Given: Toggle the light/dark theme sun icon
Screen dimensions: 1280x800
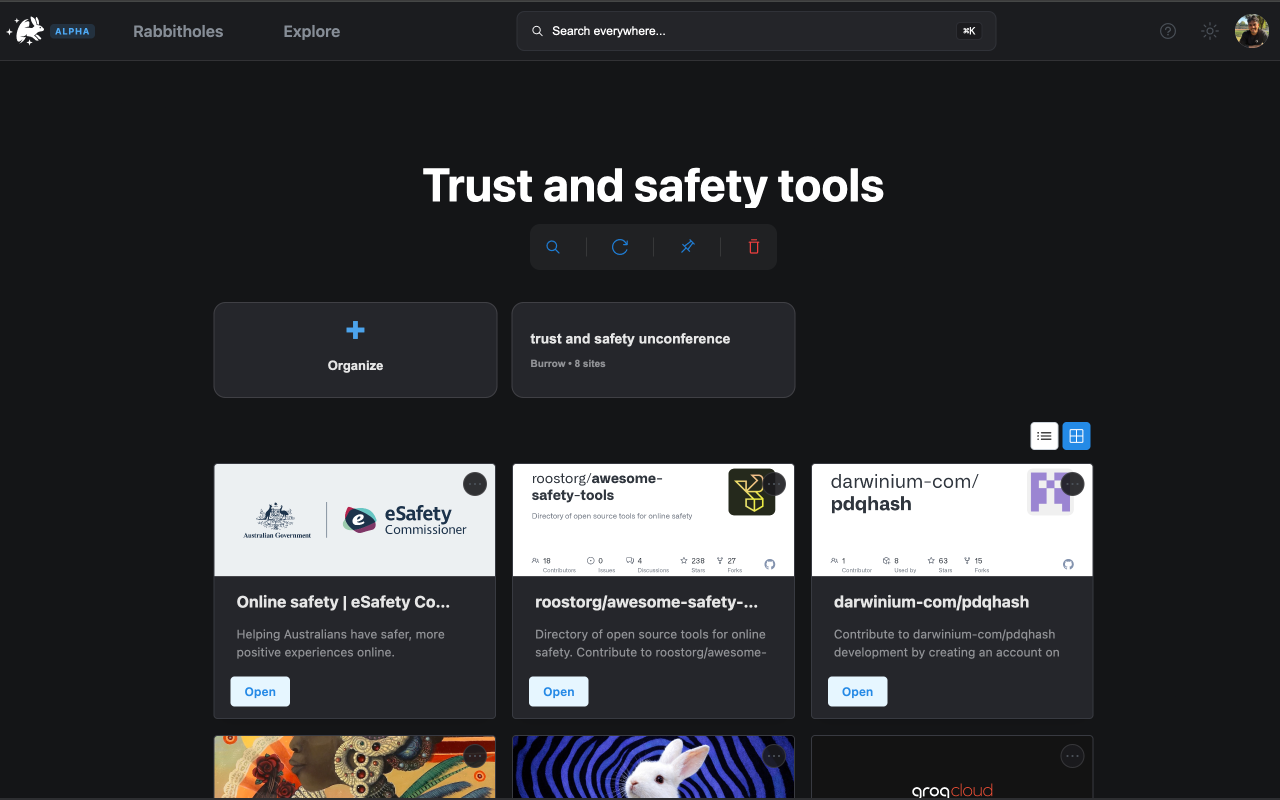Looking at the screenshot, I should [x=1210, y=31].
